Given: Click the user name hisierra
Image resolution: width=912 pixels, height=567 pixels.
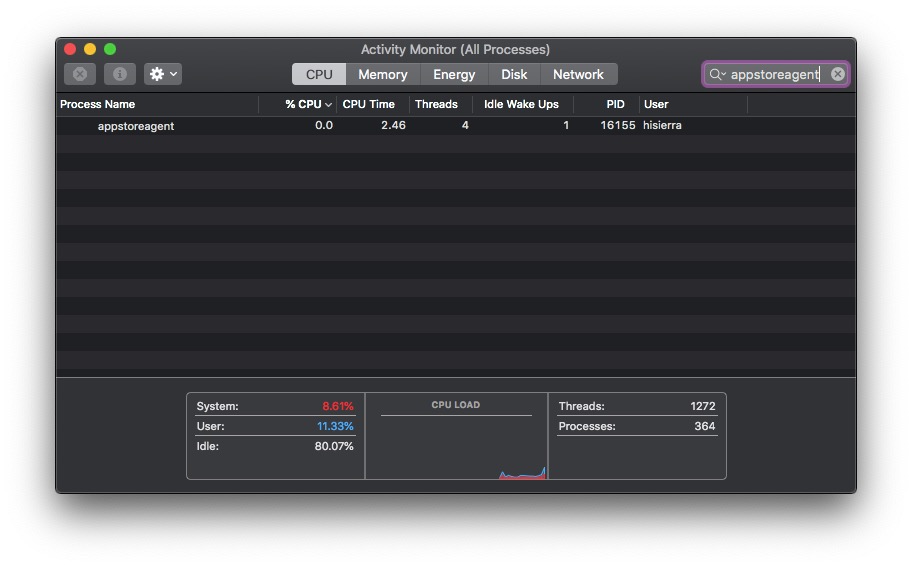Looking at the screenshot, I should coord(662,126).
